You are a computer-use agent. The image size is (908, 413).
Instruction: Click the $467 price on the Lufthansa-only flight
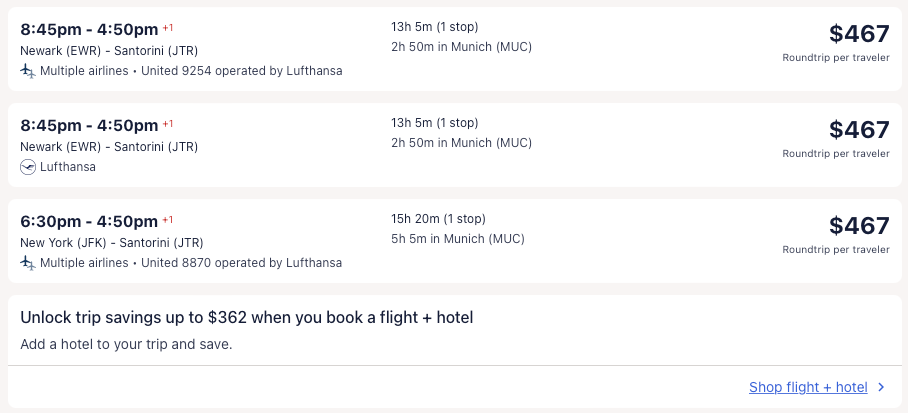[x=858, y=130]
